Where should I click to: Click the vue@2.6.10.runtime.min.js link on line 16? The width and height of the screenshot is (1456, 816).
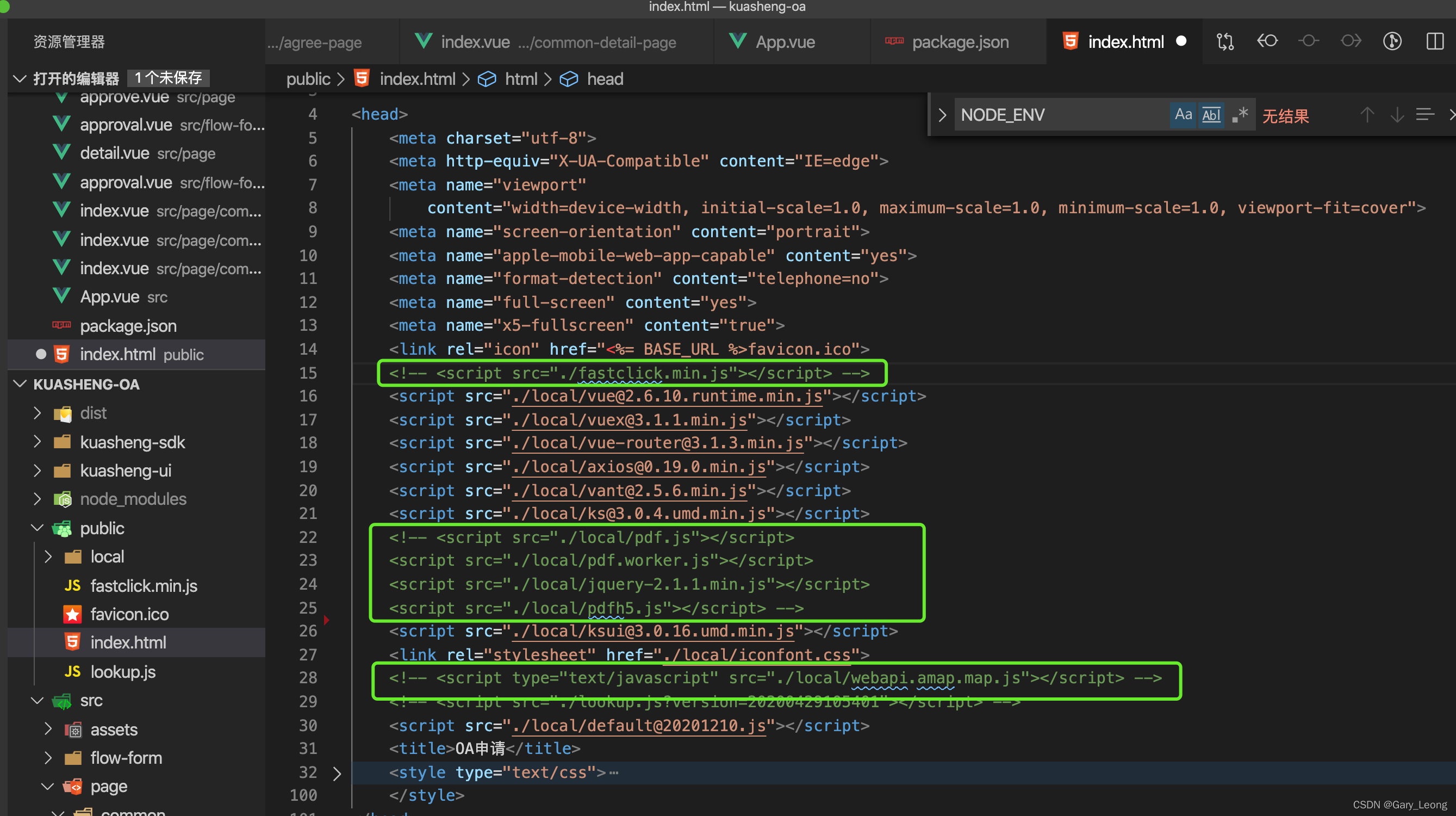tap(667, 397)
